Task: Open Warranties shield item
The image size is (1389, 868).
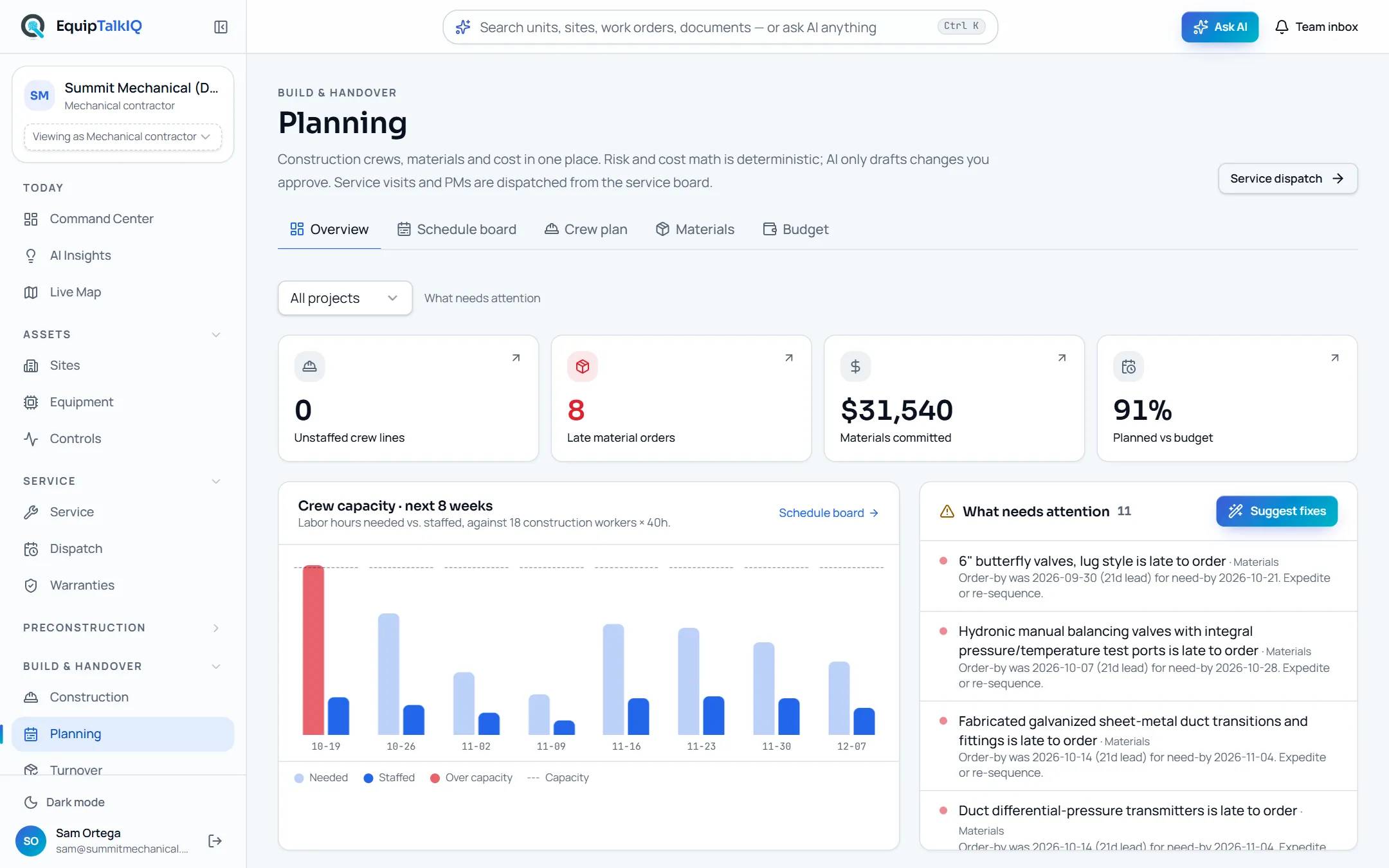Action: 122,585
